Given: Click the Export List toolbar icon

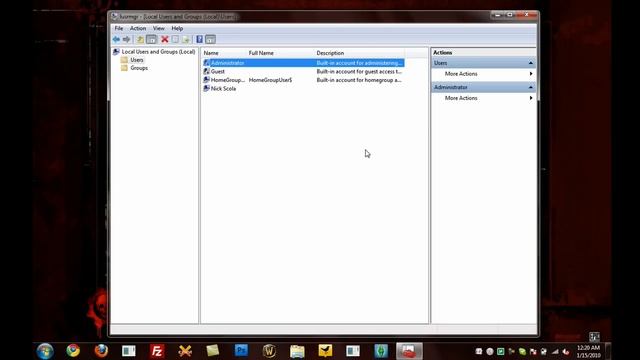Looking at the screenshot, I should tap(186, 40).
